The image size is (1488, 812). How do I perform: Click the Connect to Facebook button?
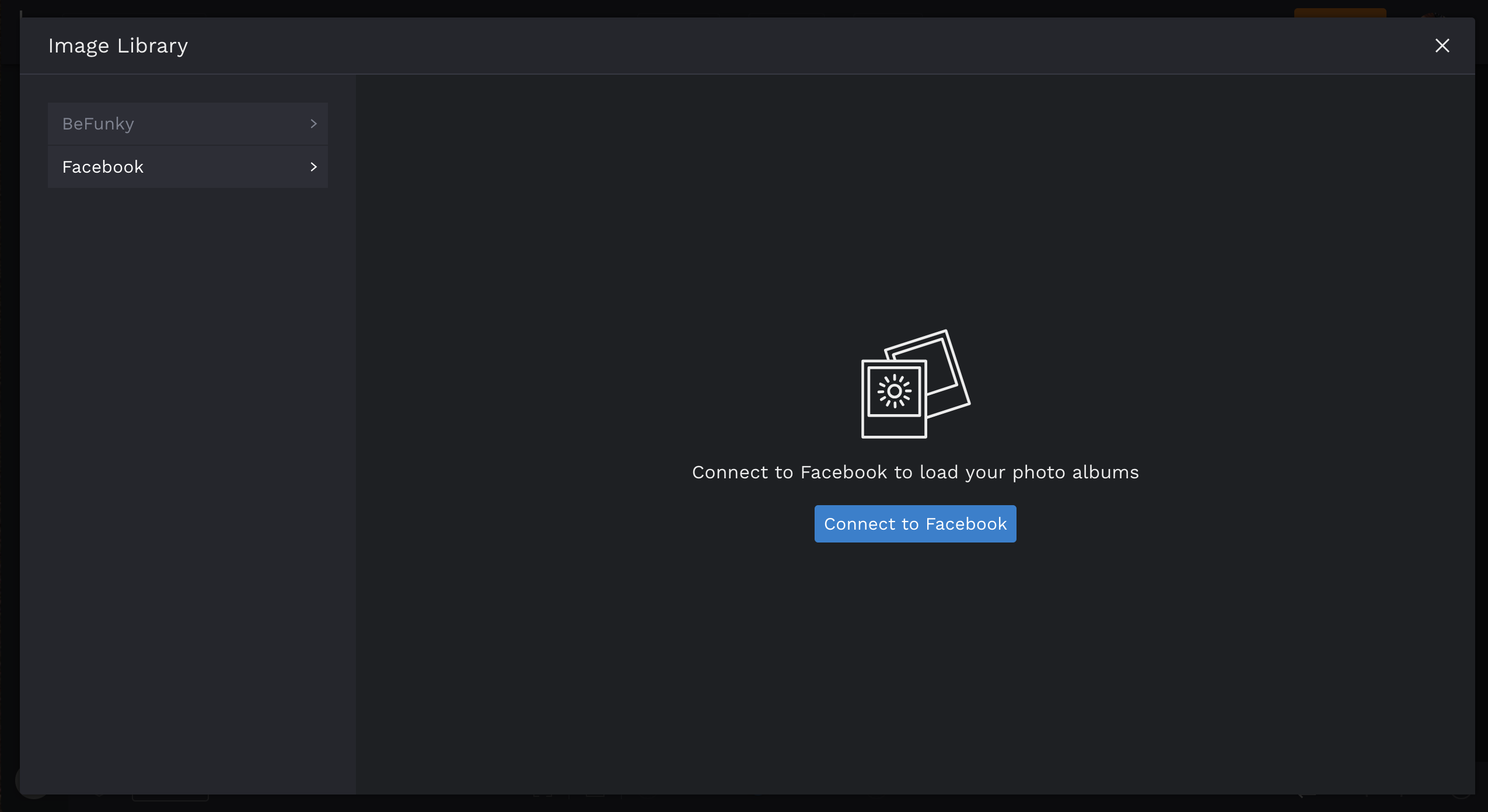(x=915, y=524)
